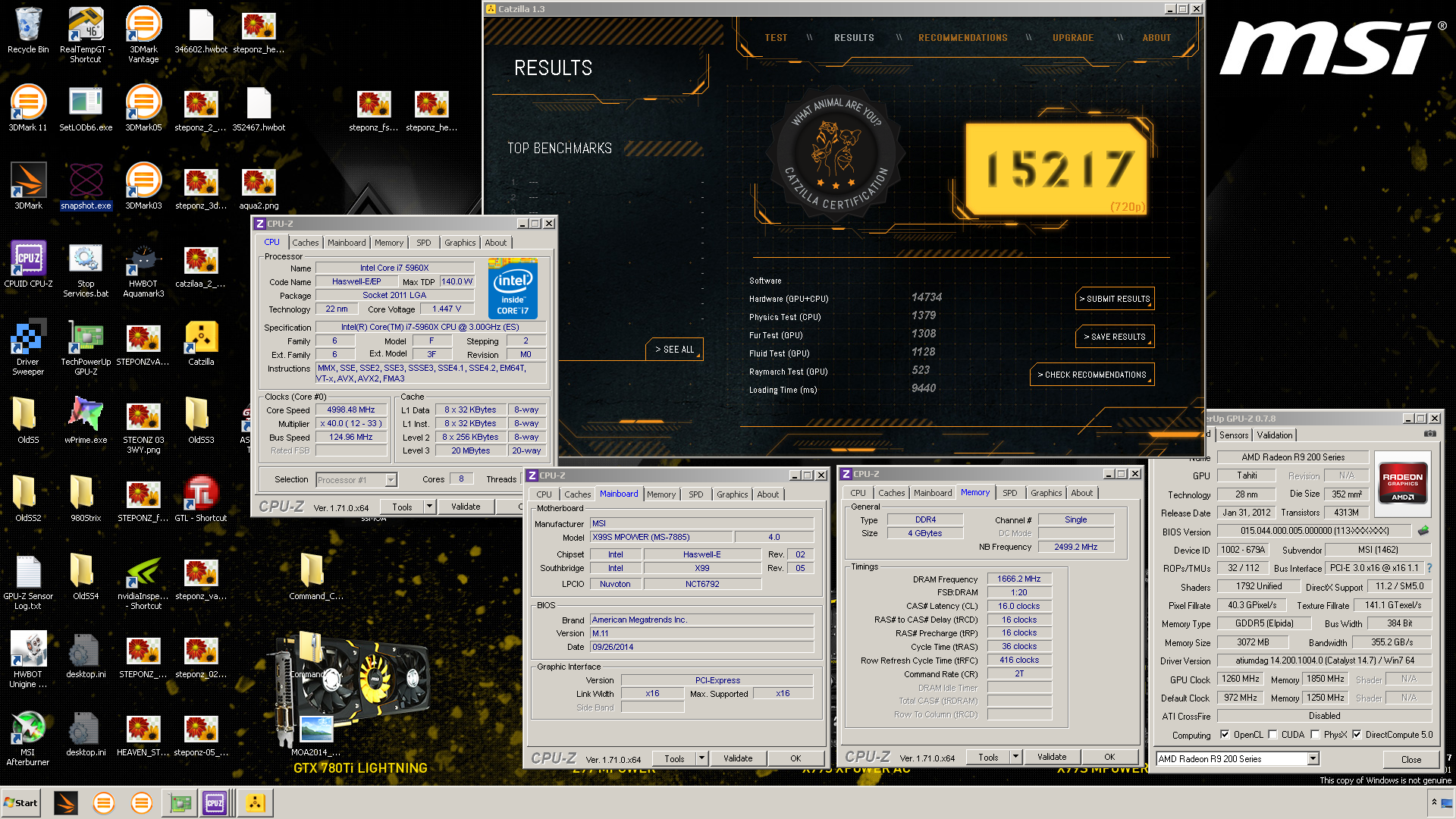This screenshot has height=819, width=1456.
Task: Open the Catzilla taskbar button
Action: tap(255, 803)
